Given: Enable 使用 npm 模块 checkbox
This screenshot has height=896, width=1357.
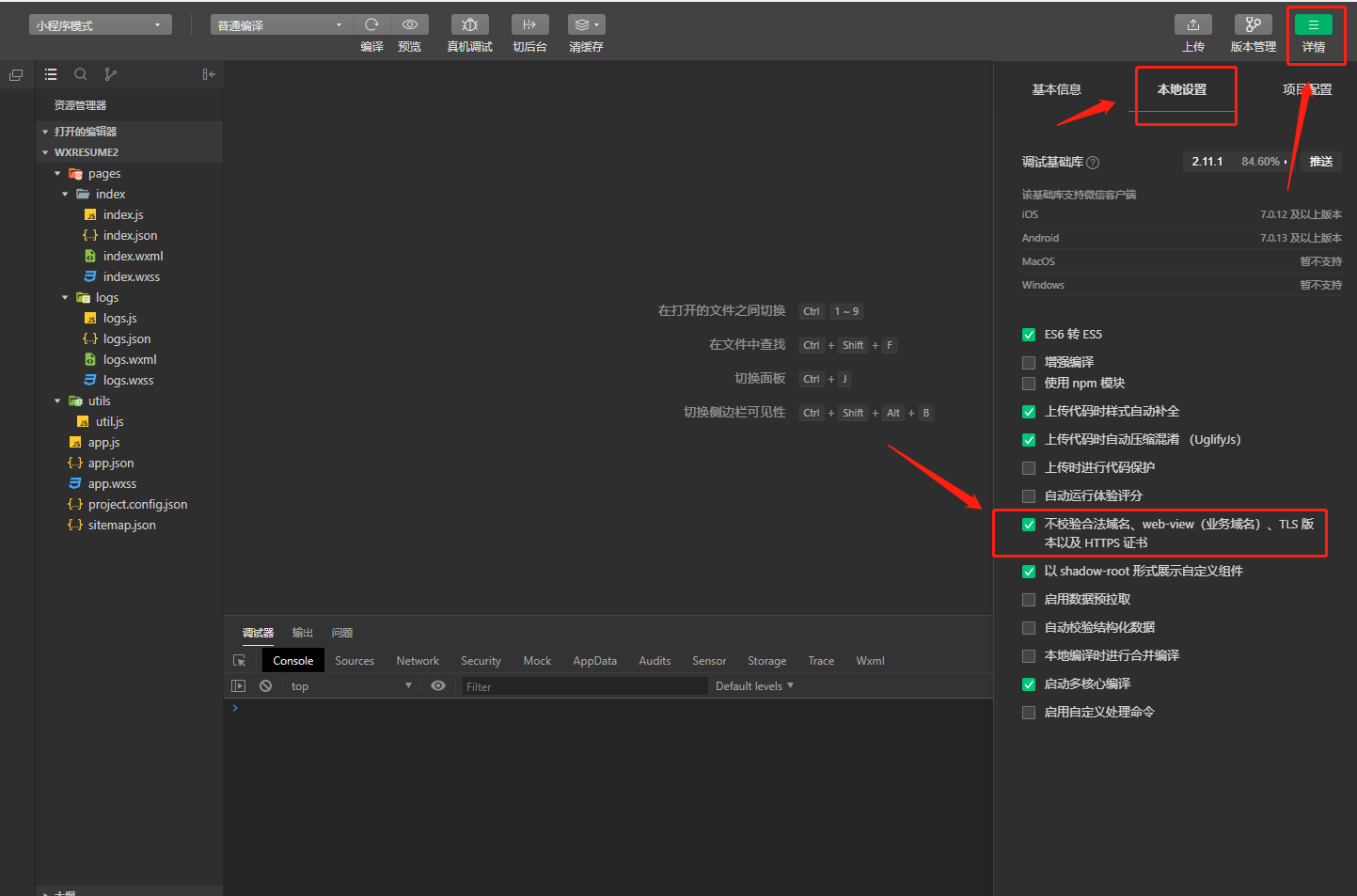Looking at the screenshot, I should 1029,384.
